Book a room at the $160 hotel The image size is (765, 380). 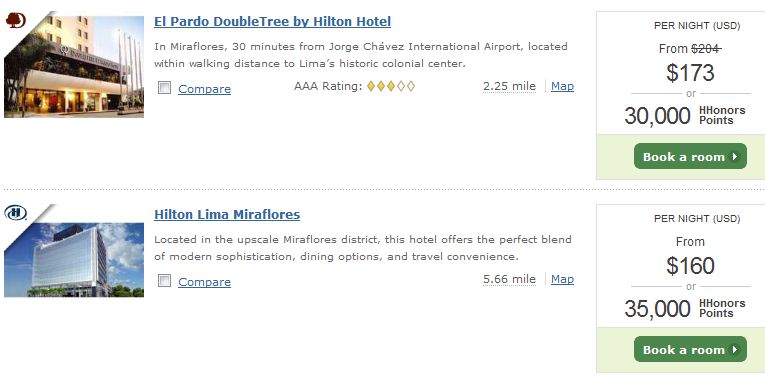click(690, 349)
